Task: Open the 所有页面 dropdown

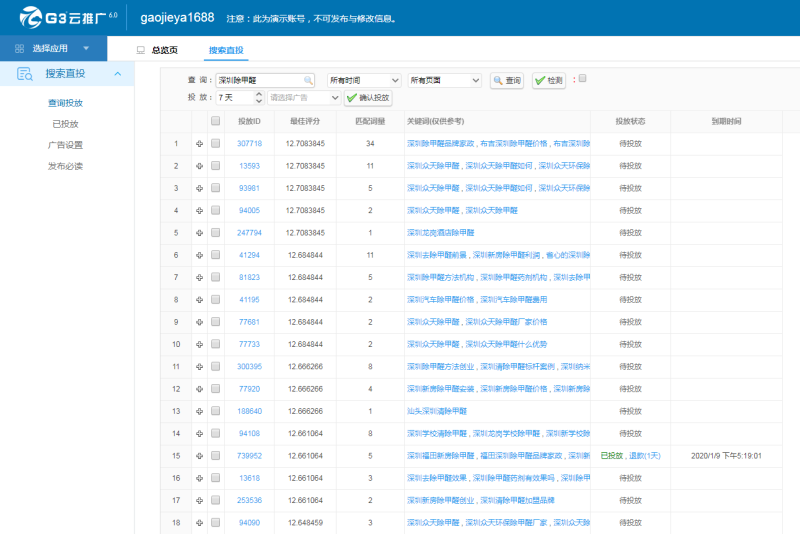Action: click(444, 81)
